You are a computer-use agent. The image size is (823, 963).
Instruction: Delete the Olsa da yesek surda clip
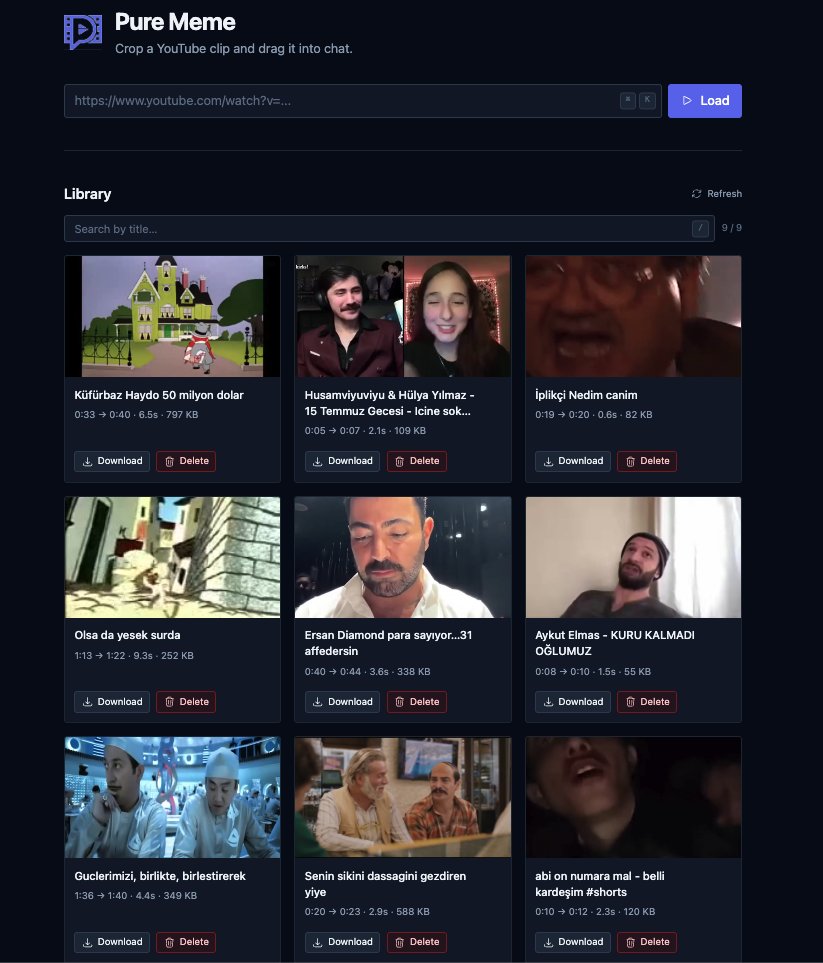click(x=186, y=702)
